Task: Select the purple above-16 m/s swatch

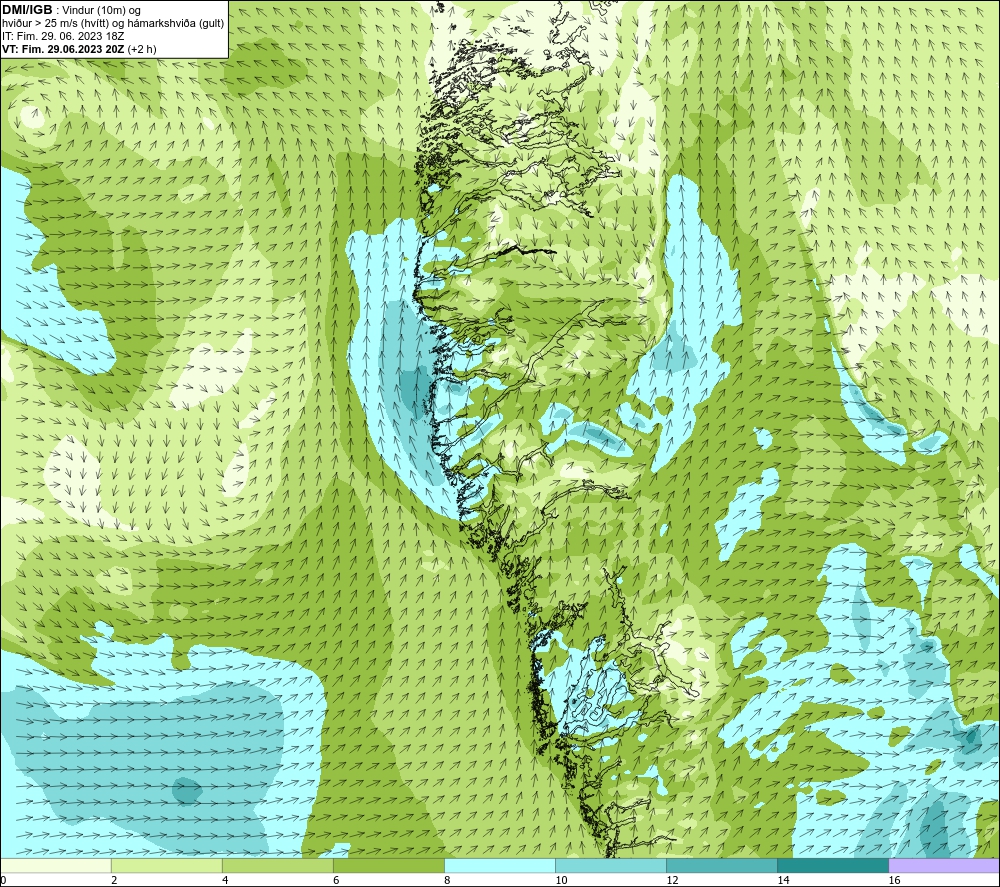Action: point(944,866)
